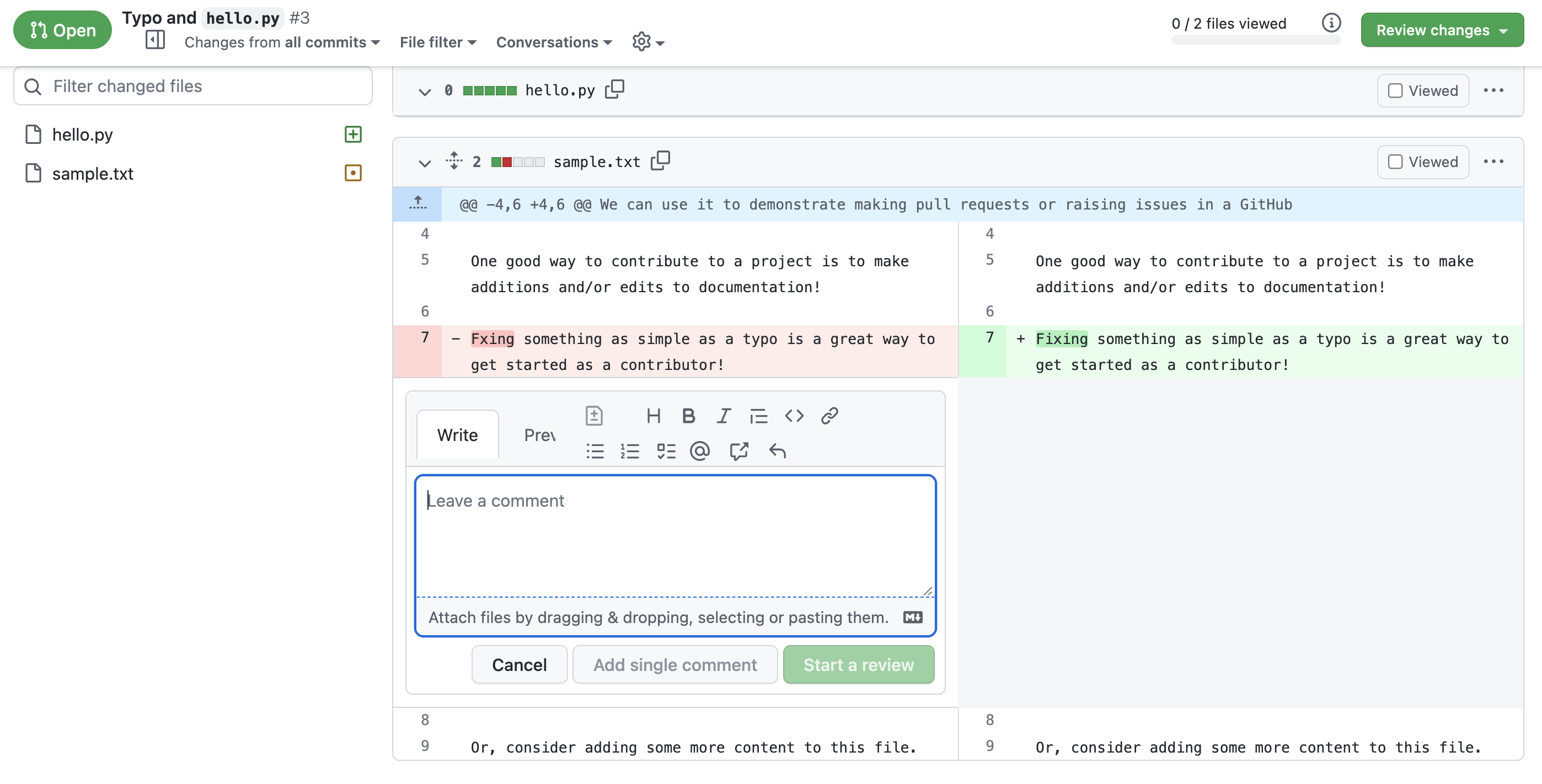Check the files viewed progress bar
Image resolution: width=1542 pixels, height=784 pixels.
(1255, 41)
